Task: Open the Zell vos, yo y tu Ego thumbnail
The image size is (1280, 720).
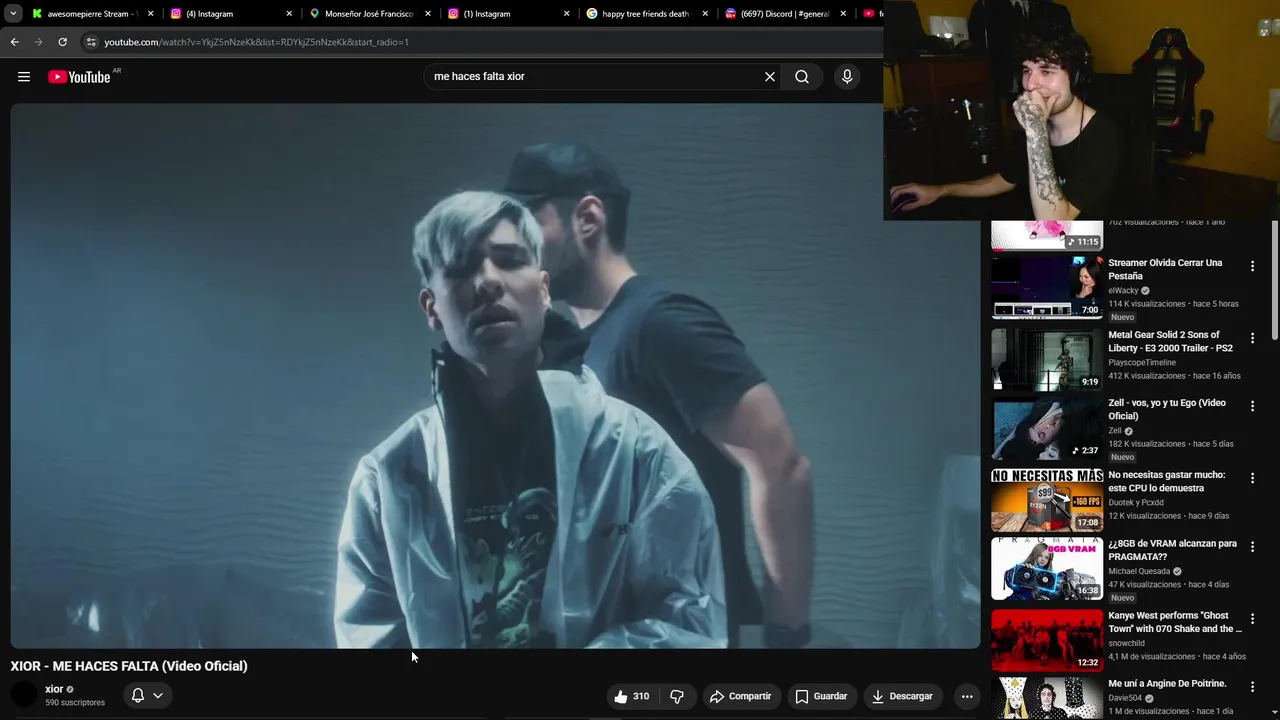Action: pos(1047,428)
